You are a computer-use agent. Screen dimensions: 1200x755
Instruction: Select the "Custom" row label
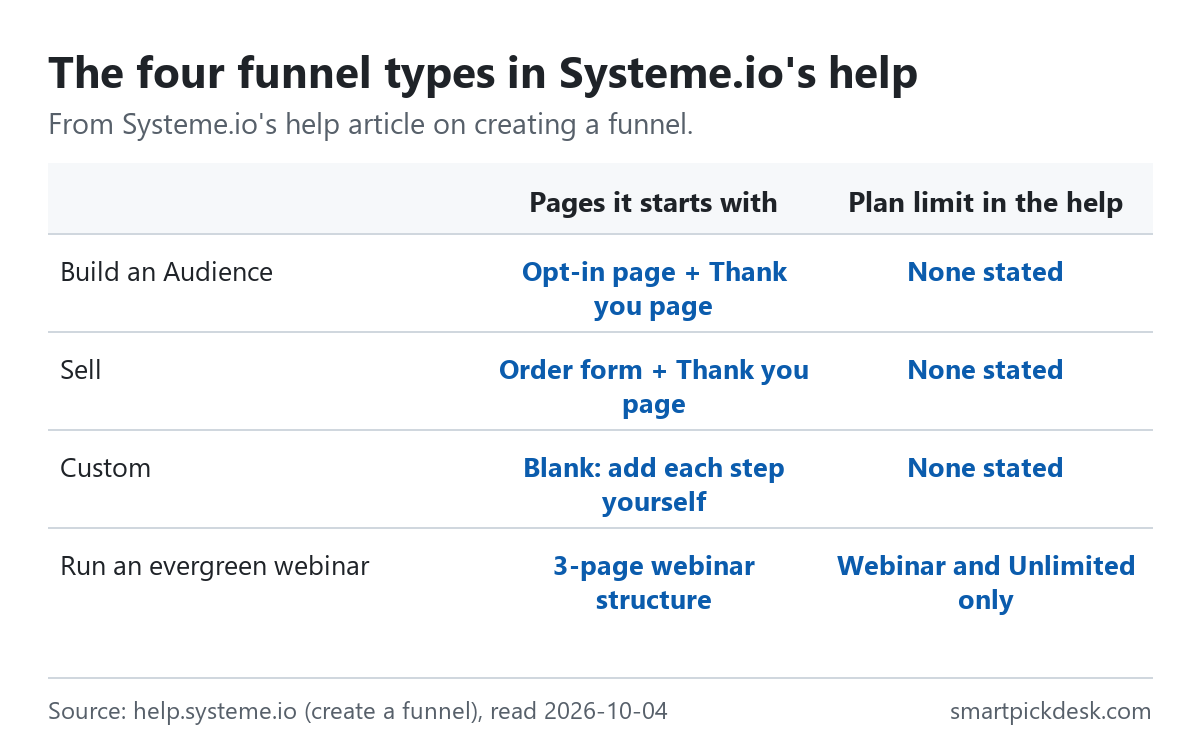pos(105,468)
